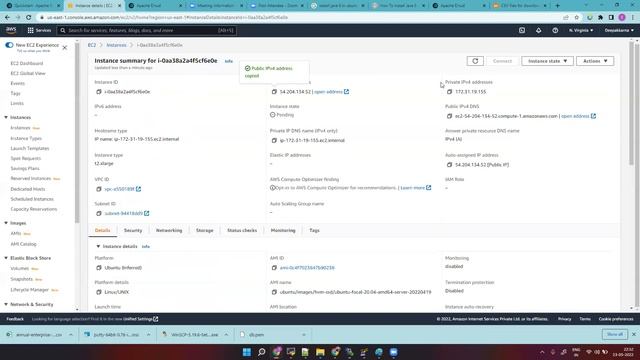Screen dimensions: 640x360
Task: Open the browser extensions puzzle icon
Action: pos(600,18)
